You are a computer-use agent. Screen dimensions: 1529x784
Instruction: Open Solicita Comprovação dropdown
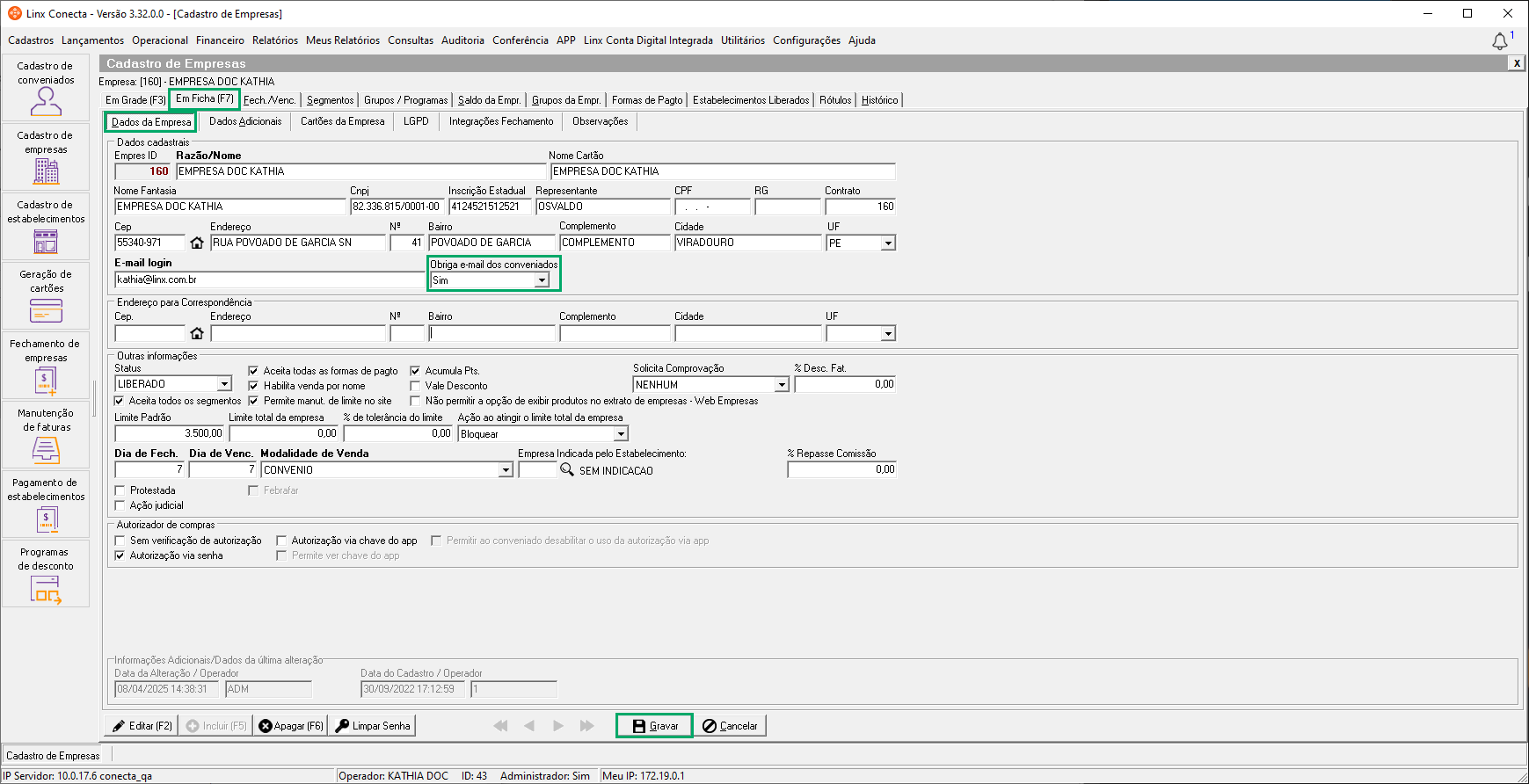pos(781,385)
